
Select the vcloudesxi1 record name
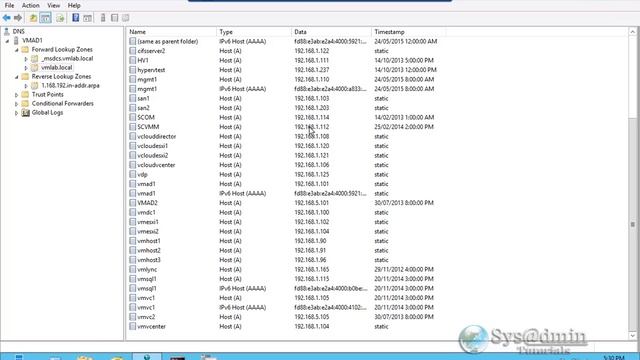click(152, 146)
